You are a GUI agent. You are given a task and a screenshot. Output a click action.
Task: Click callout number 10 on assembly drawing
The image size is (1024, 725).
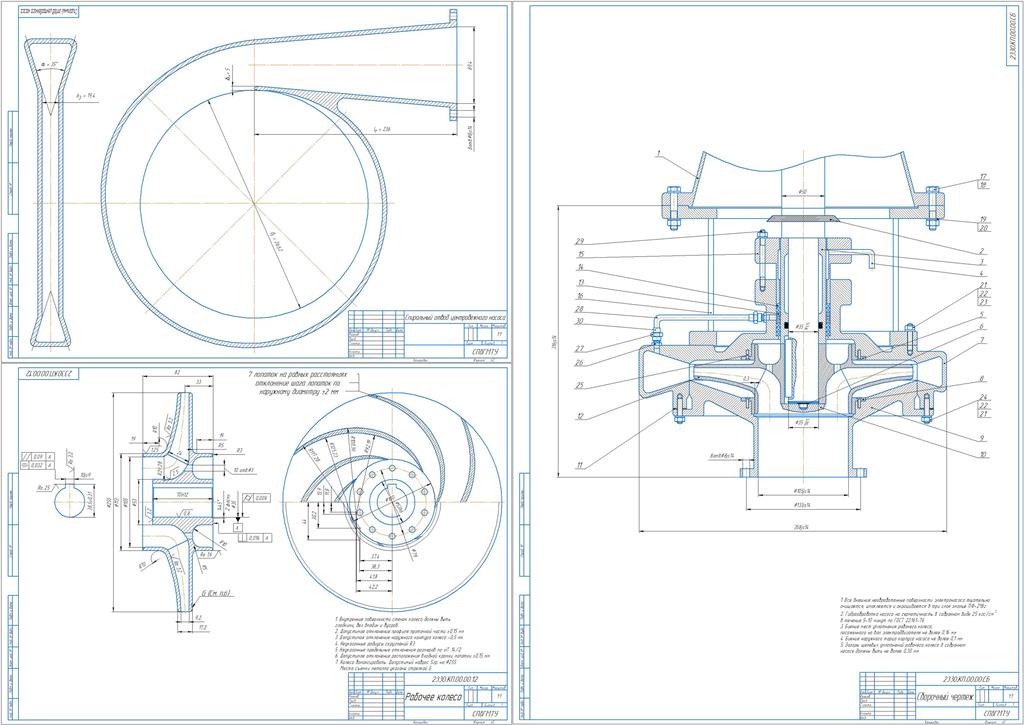pyautogui.click(x=982, y=455)
